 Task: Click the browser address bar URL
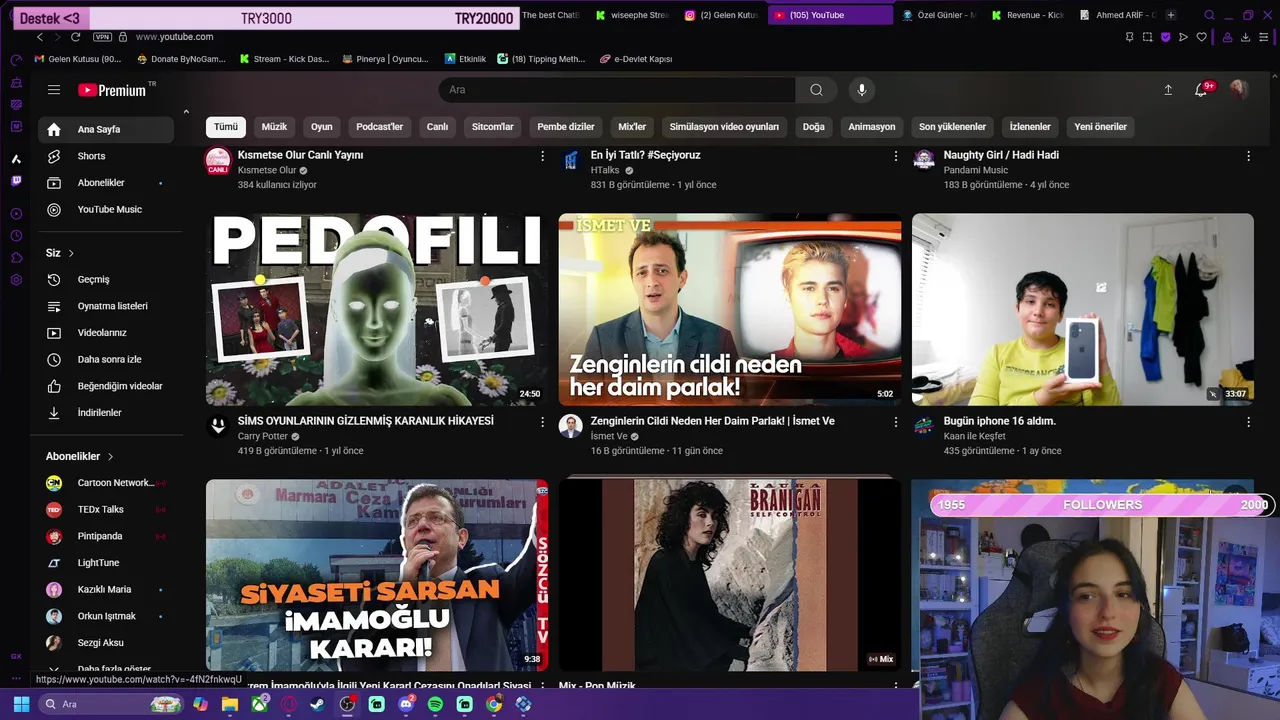click(174, 37)
